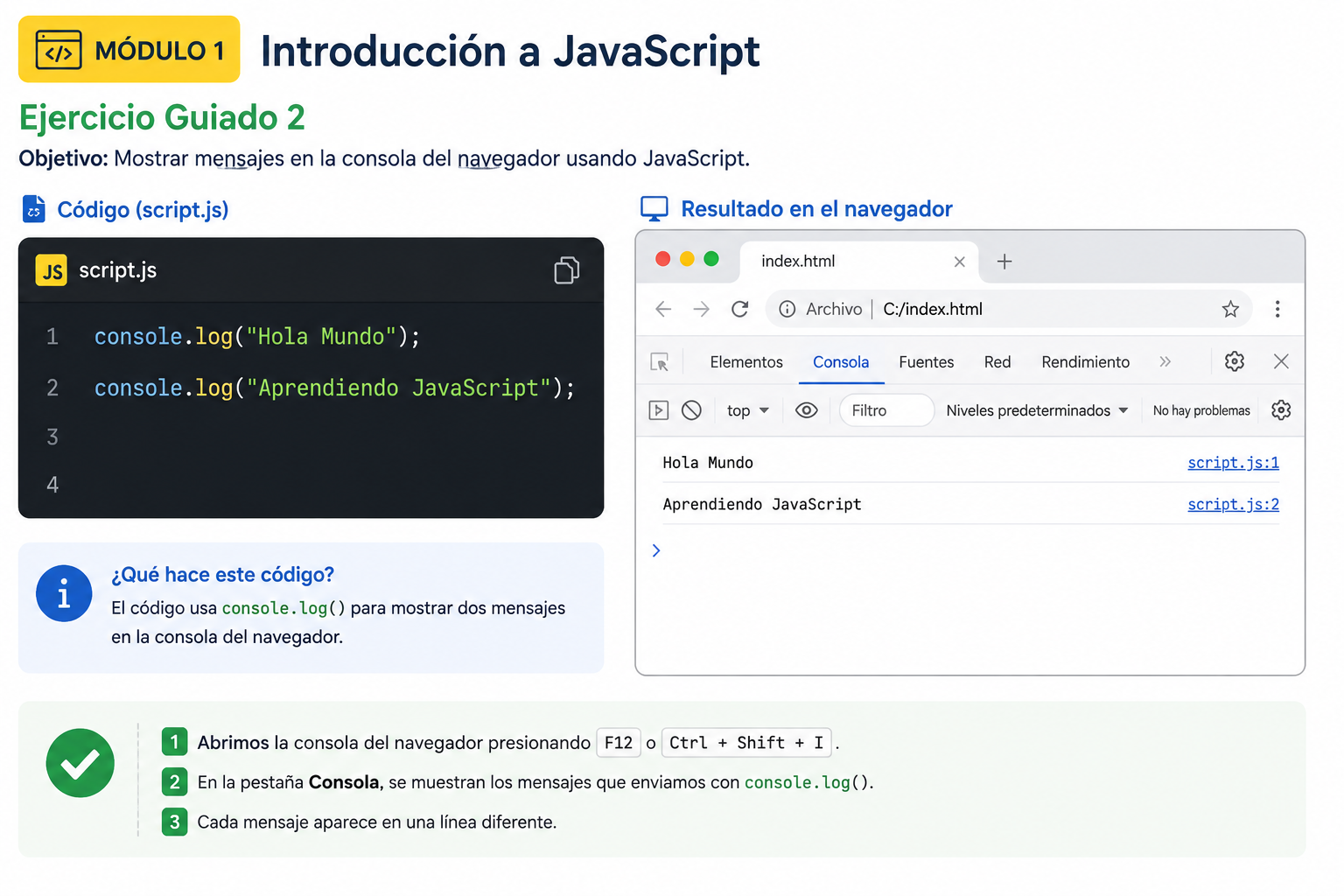Click the Aprendiendo JavaScript console message
Screen dimensions: 1344x896
click(x=762, y=505)
